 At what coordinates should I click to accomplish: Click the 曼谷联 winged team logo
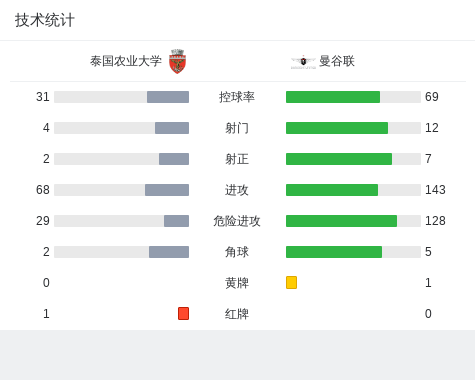(x=303, y=62)
